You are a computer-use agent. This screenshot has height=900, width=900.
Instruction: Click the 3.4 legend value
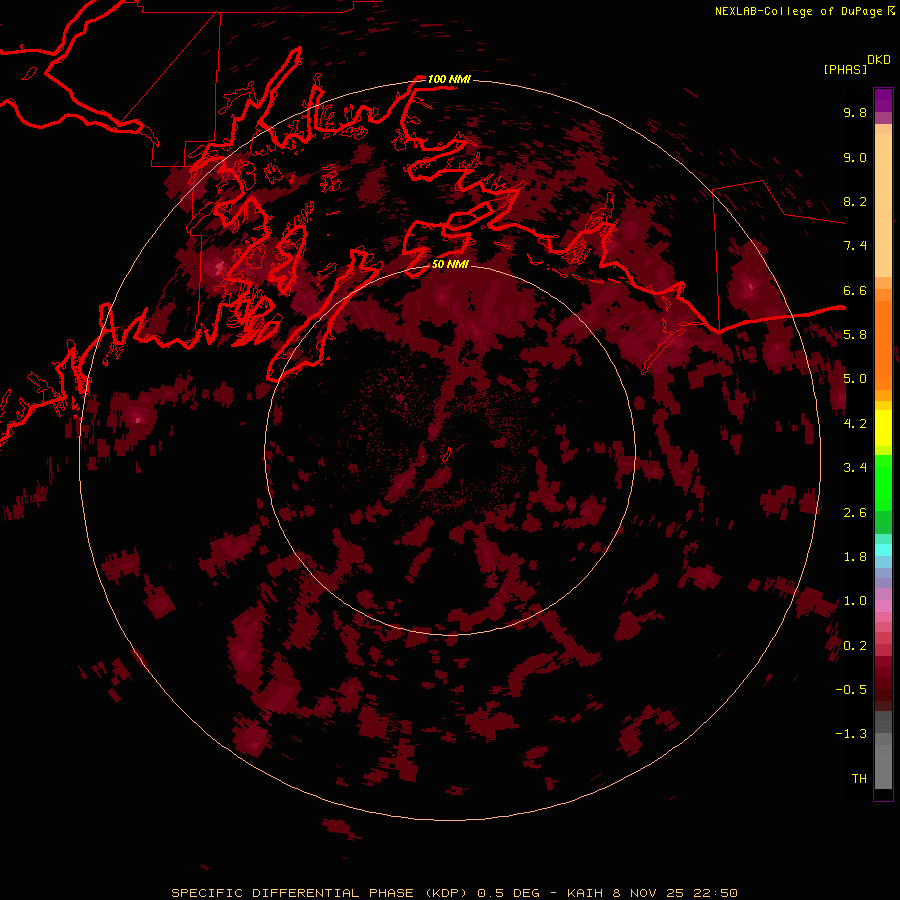pyautogui.click(x=855, y=468)
